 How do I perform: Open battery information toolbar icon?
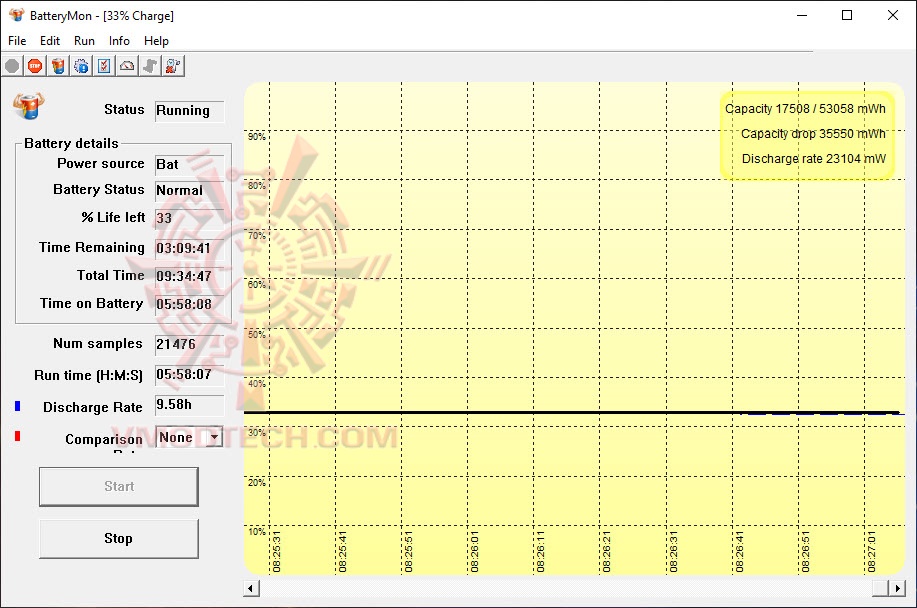click(58, 66)
